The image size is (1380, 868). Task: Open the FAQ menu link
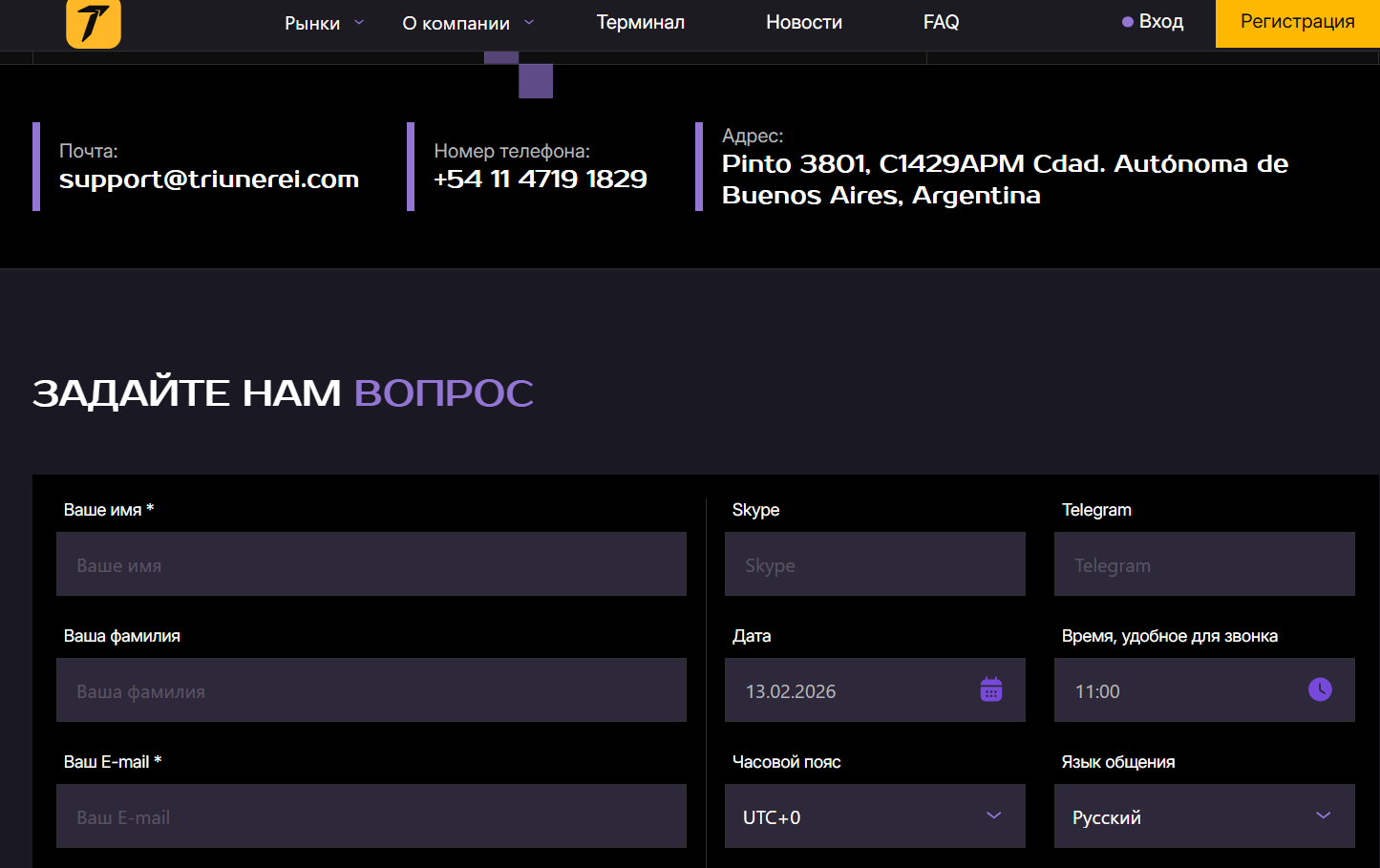[x=941, y=22]
